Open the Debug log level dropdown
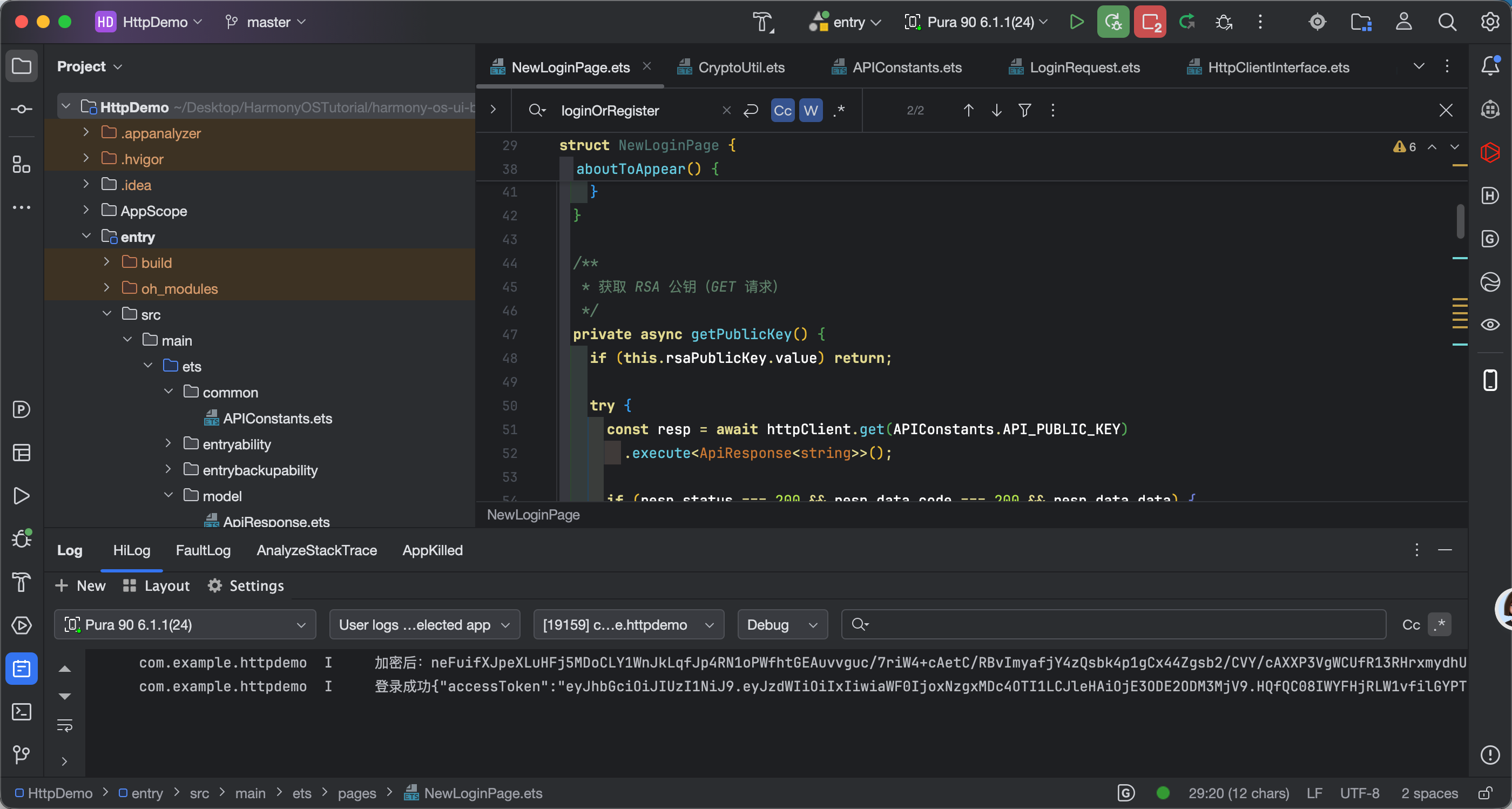The width and height of the screenshot is (1512, 809). coord(782,625)
